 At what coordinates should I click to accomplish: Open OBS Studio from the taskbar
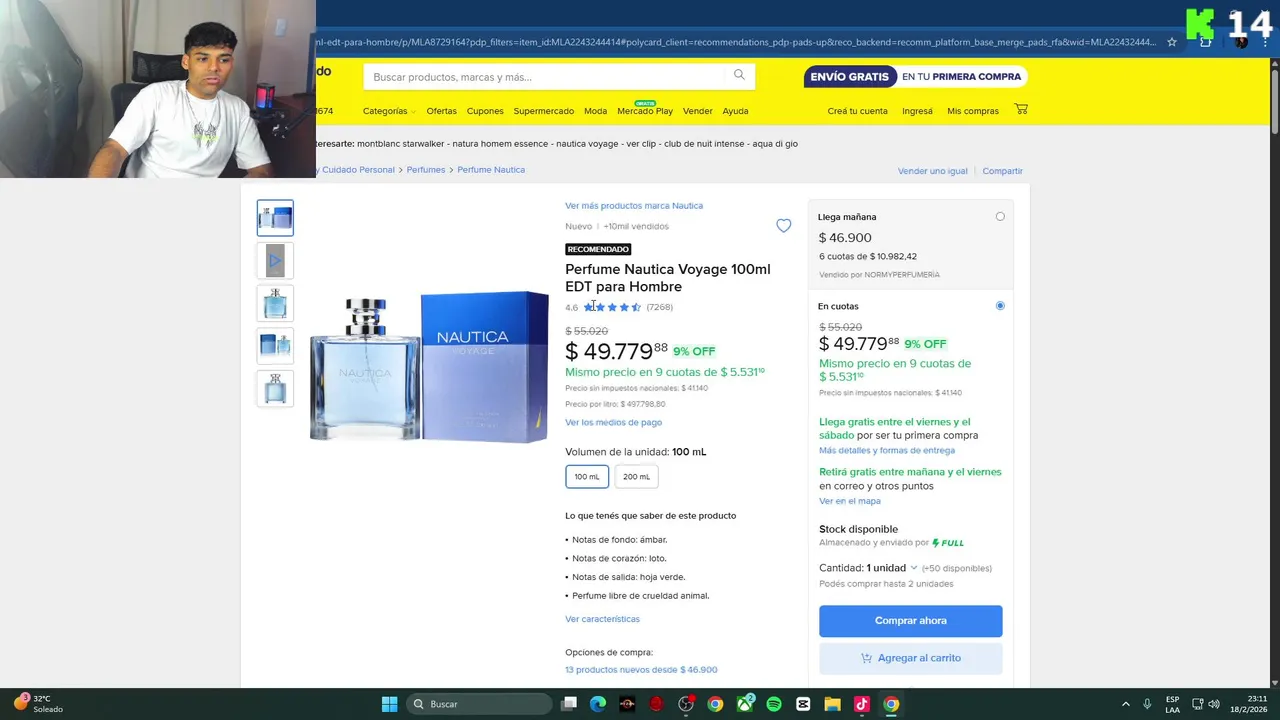(686, 704)
